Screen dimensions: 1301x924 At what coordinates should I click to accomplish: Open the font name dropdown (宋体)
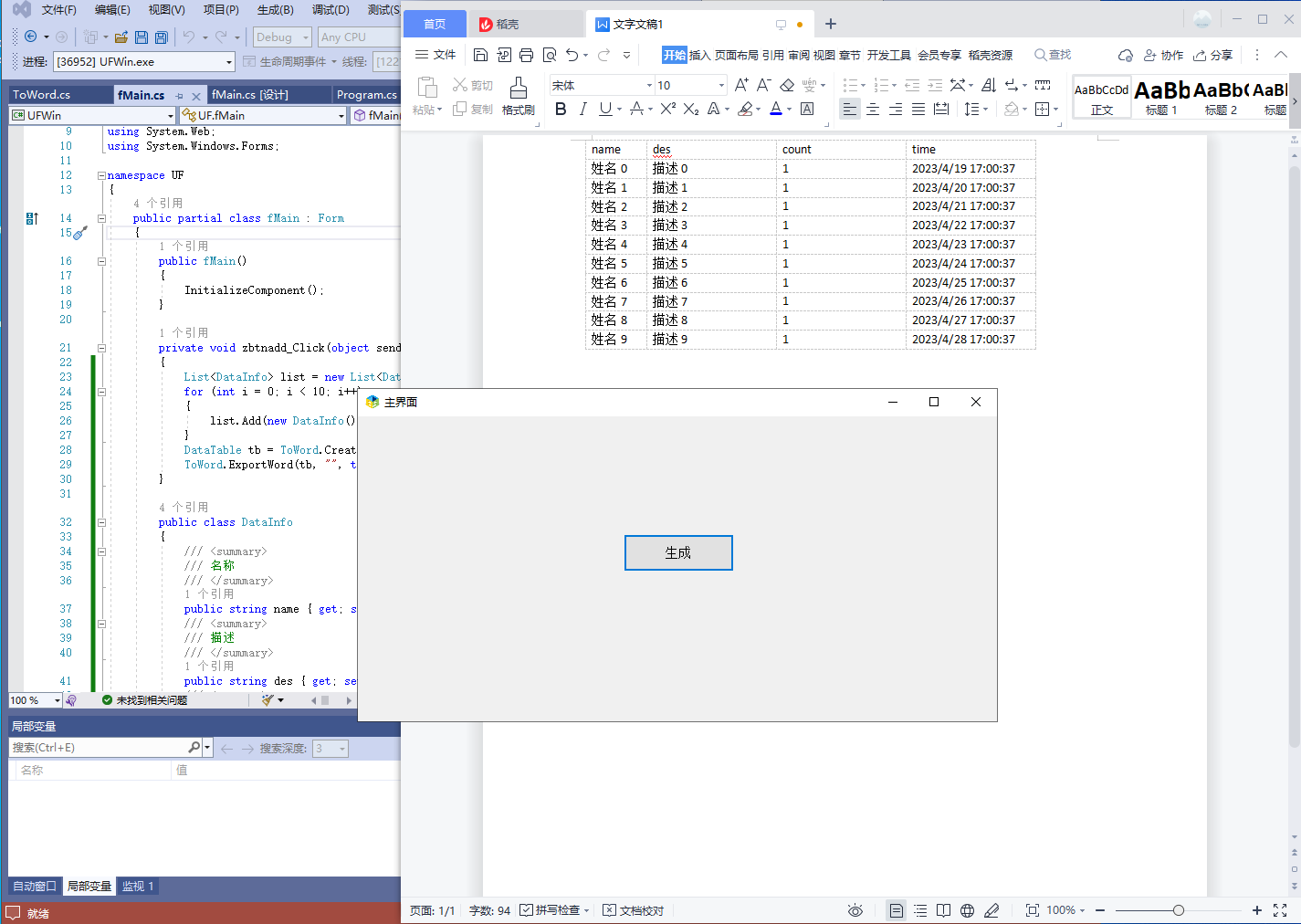click(649, 85)
